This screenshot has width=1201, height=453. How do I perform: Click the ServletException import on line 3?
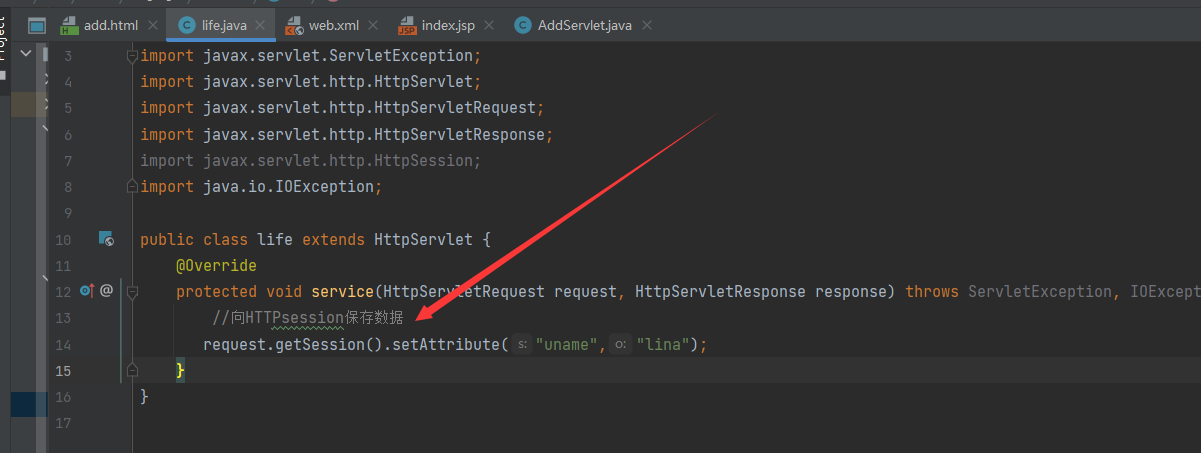pyautogui.click(x=311, y=56)
